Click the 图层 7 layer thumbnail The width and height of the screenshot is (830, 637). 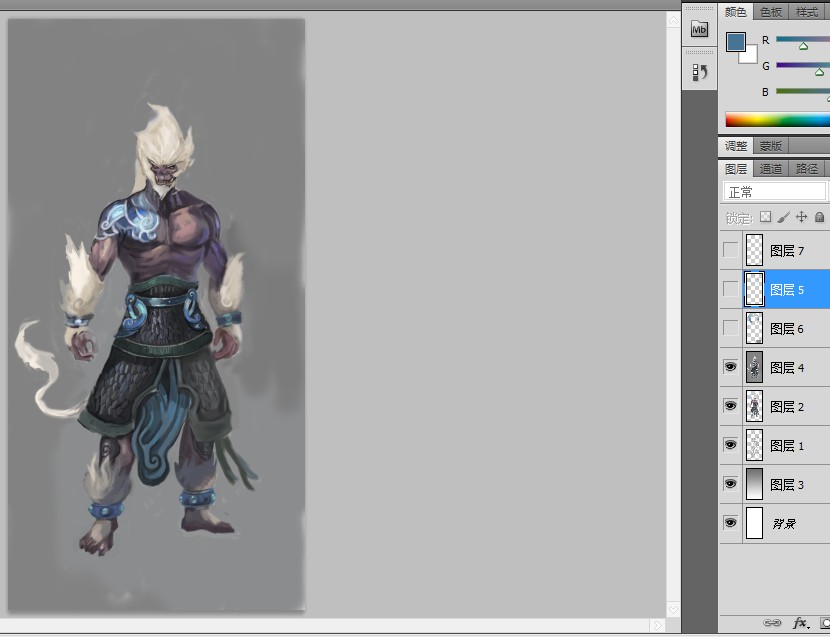click(754, 250)
